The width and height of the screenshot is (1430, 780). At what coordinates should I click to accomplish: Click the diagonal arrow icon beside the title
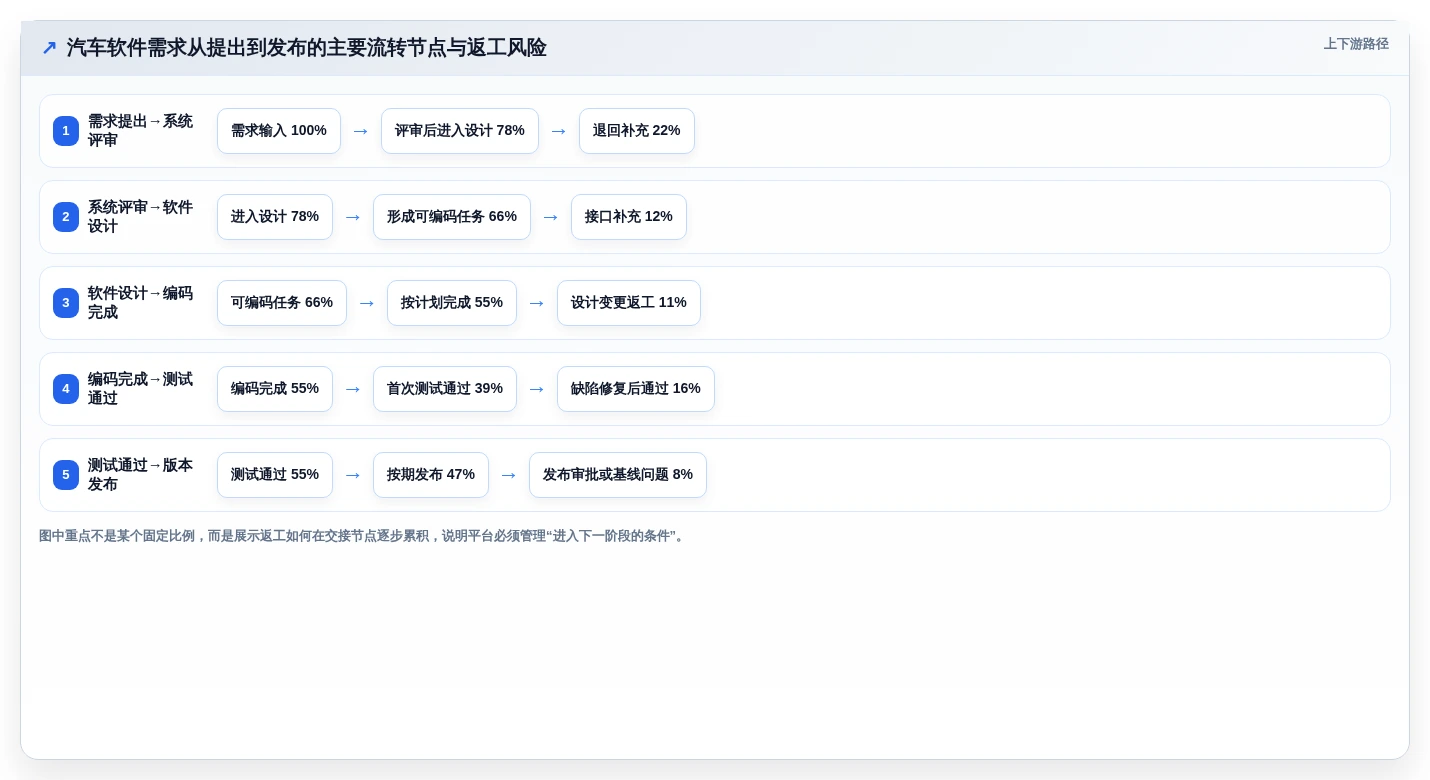[x=49, y=48]
